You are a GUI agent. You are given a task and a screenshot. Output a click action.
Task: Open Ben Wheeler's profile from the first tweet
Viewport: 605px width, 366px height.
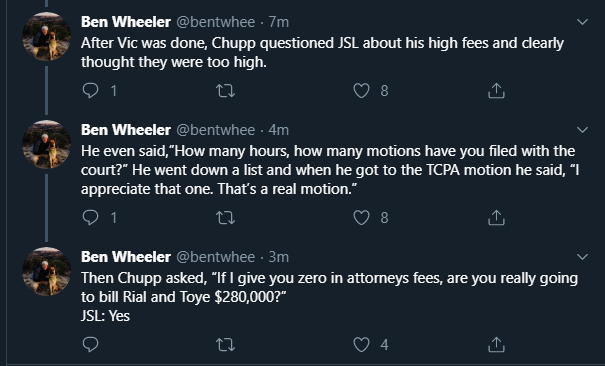126,22
